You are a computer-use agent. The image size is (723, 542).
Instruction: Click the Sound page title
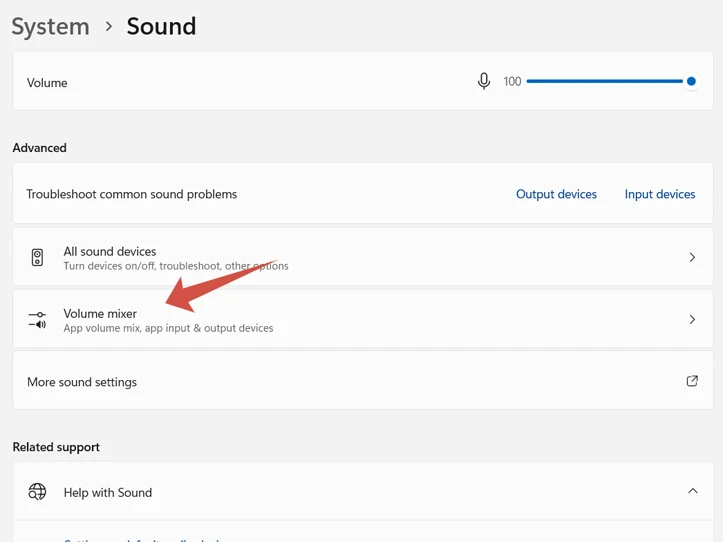point(161,27)
